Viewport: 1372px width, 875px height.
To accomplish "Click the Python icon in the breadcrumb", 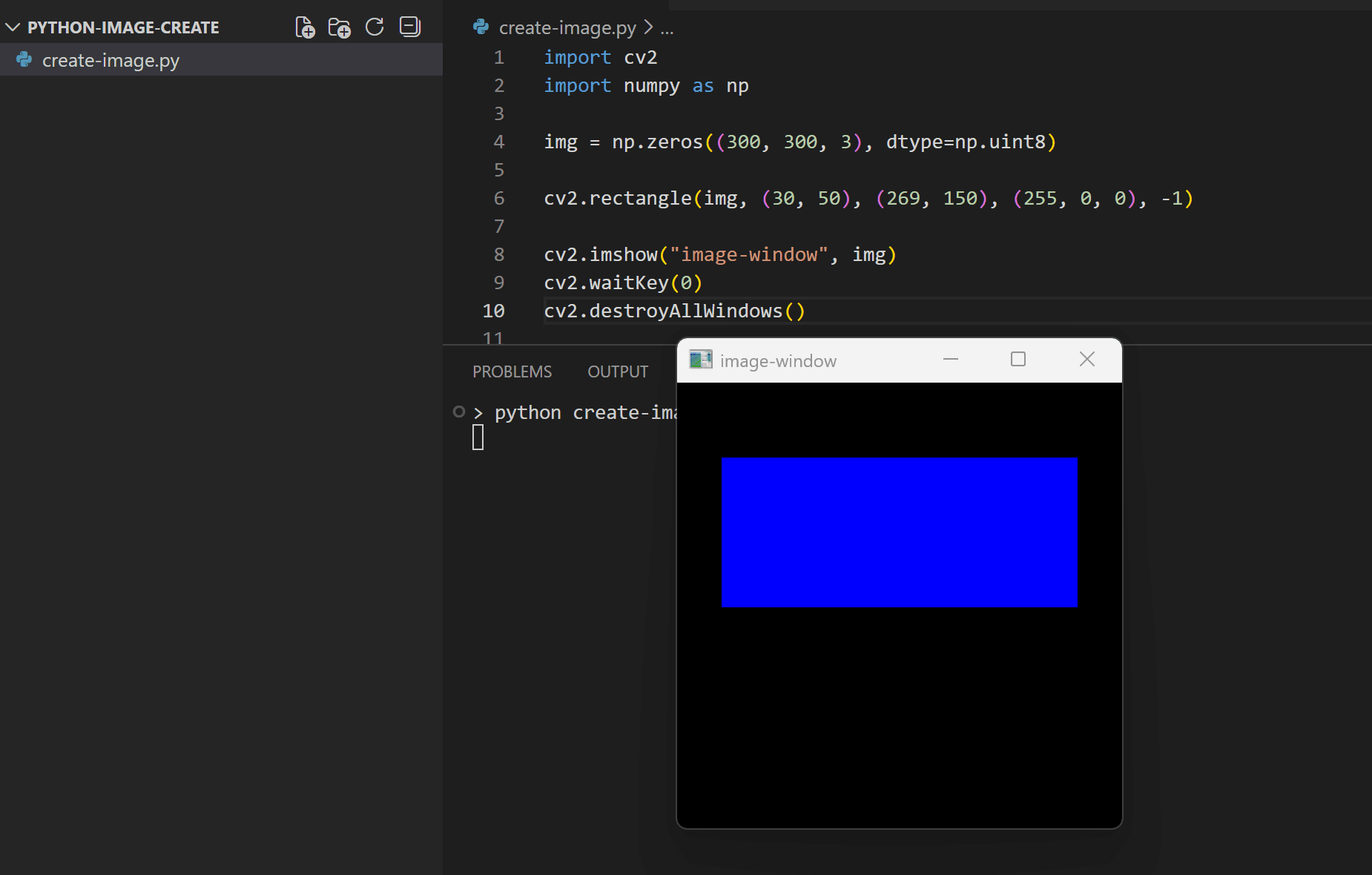I will point(481,27).
